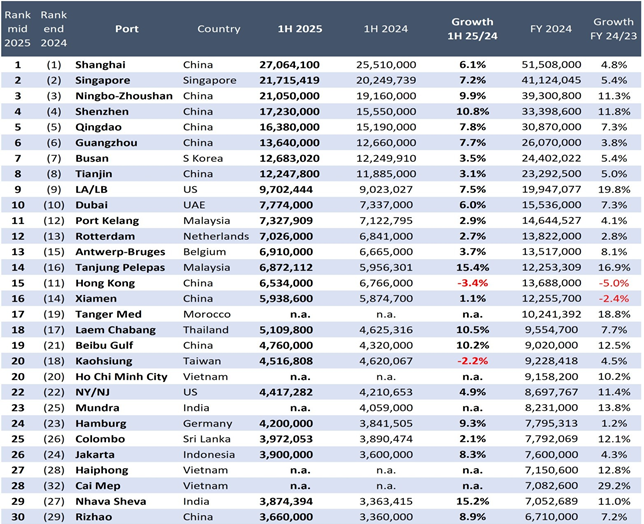The height and width of the screenshot is (524, 644).
Task: Select the Qingdao port cell
Action: click(x=99, y=127)
